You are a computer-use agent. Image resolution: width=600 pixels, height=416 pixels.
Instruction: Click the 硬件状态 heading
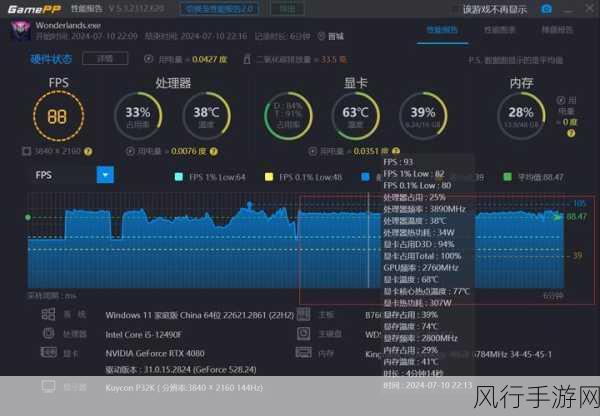pos(51,59)
